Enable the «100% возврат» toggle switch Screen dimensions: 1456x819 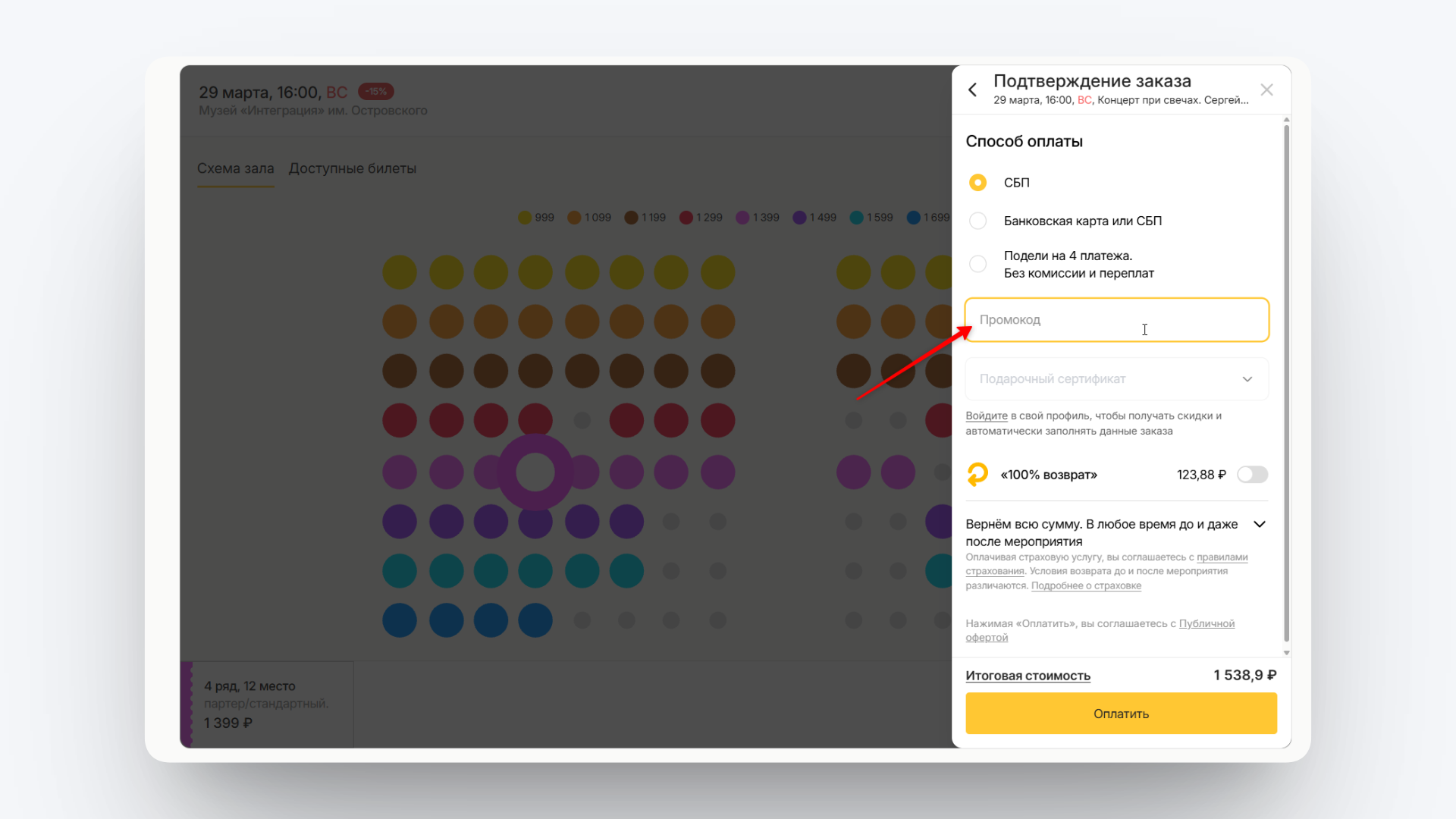1252,475
